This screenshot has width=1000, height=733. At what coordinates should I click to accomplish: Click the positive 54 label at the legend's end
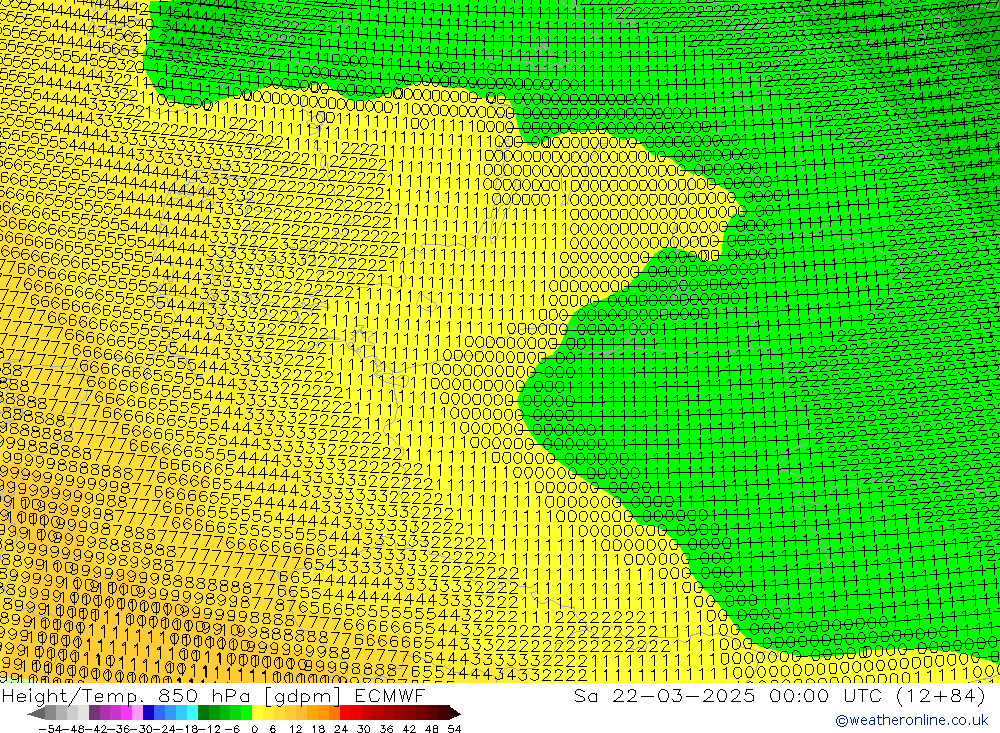(x=454, y=729)
